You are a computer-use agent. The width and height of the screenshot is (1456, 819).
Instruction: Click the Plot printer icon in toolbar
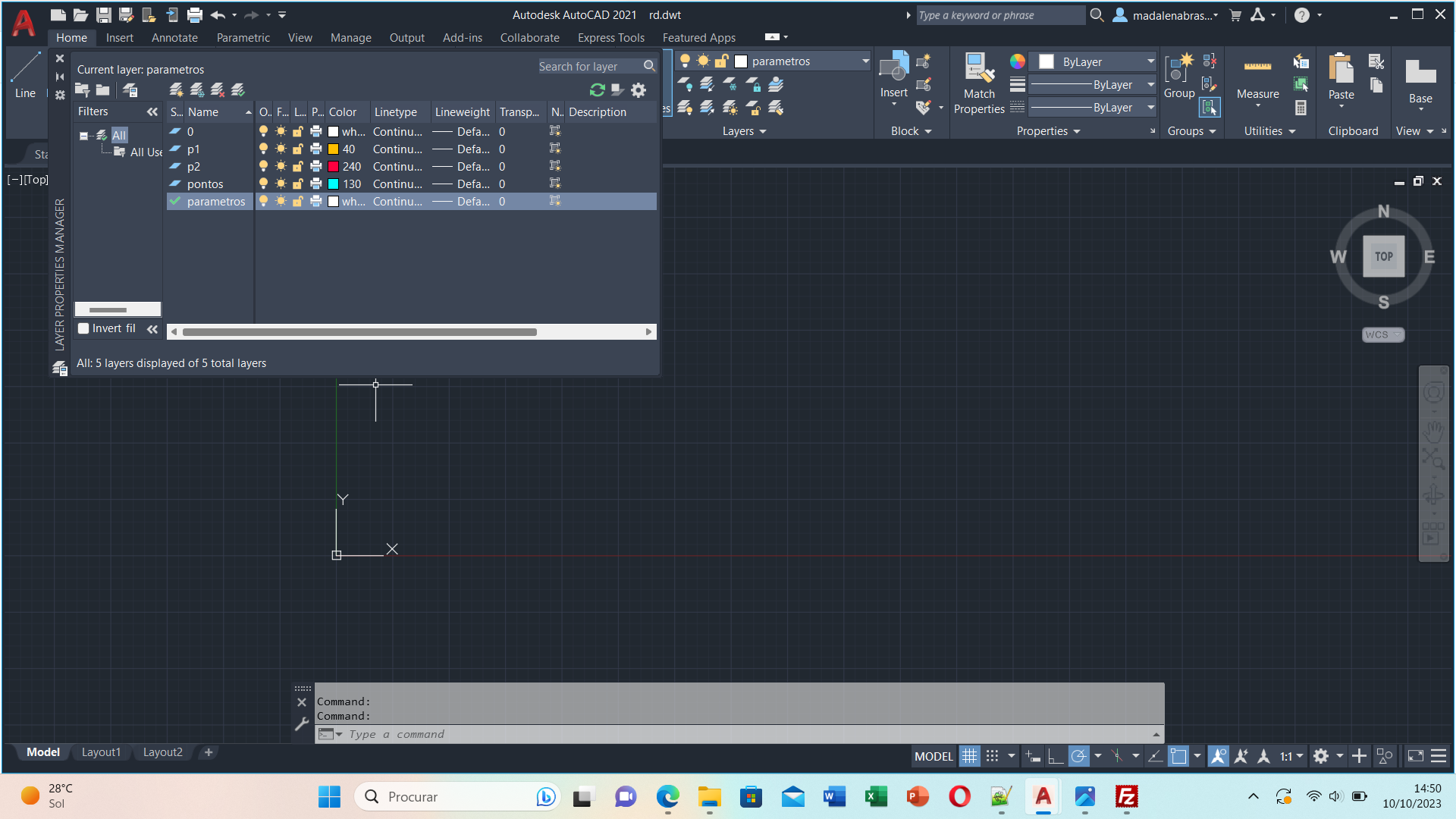195,14
